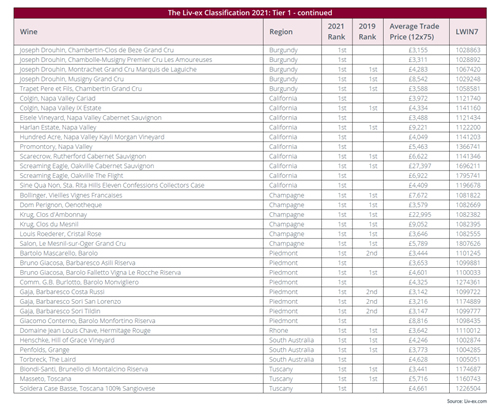Click the 'LWIN7' column header

pos(468,32)
